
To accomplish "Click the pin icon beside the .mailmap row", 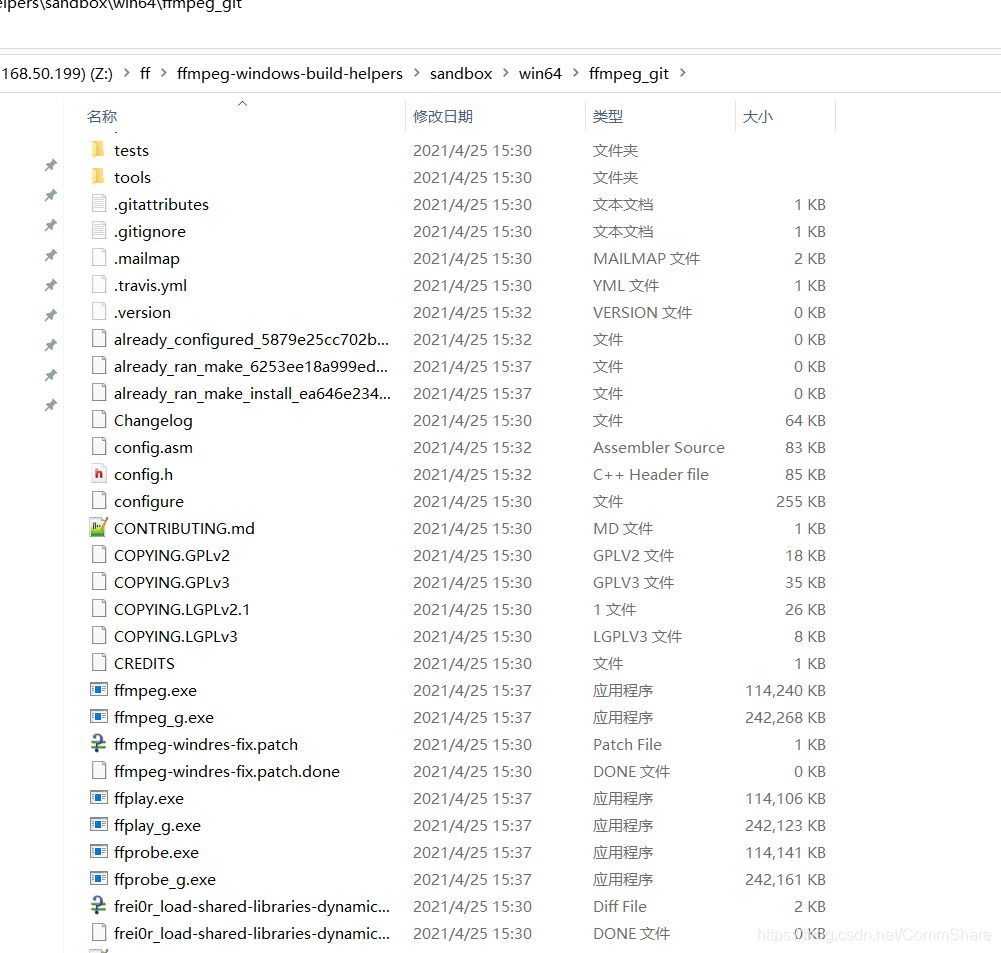I will pyautogui.click(x=50, y=255).
